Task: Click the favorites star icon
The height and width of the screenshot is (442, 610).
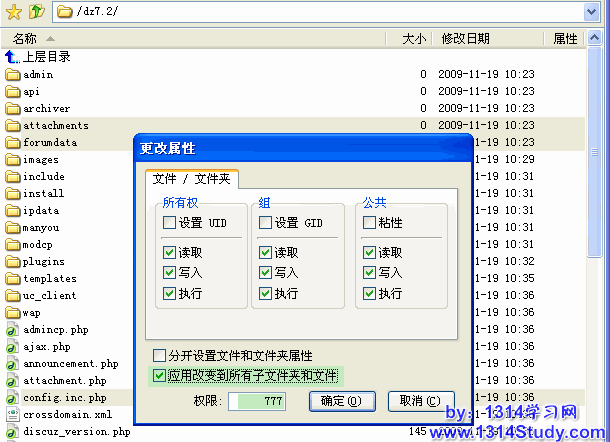Action: click(x=14, y=12)
